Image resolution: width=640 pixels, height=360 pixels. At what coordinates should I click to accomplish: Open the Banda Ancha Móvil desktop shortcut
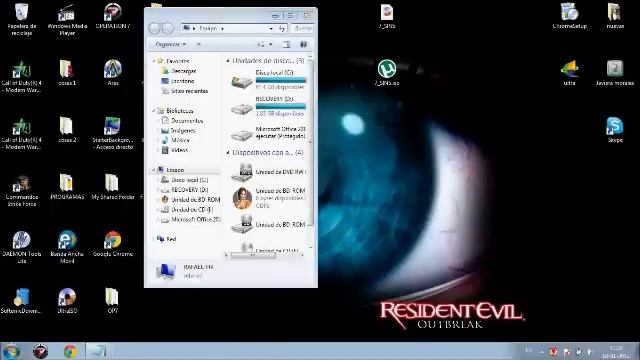coord(67,247)
